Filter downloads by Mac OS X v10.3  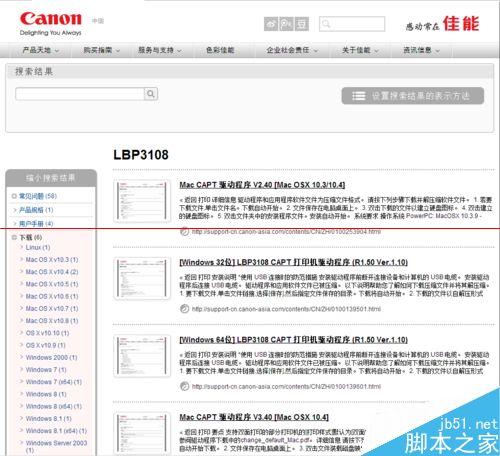[x=52, y=260]
